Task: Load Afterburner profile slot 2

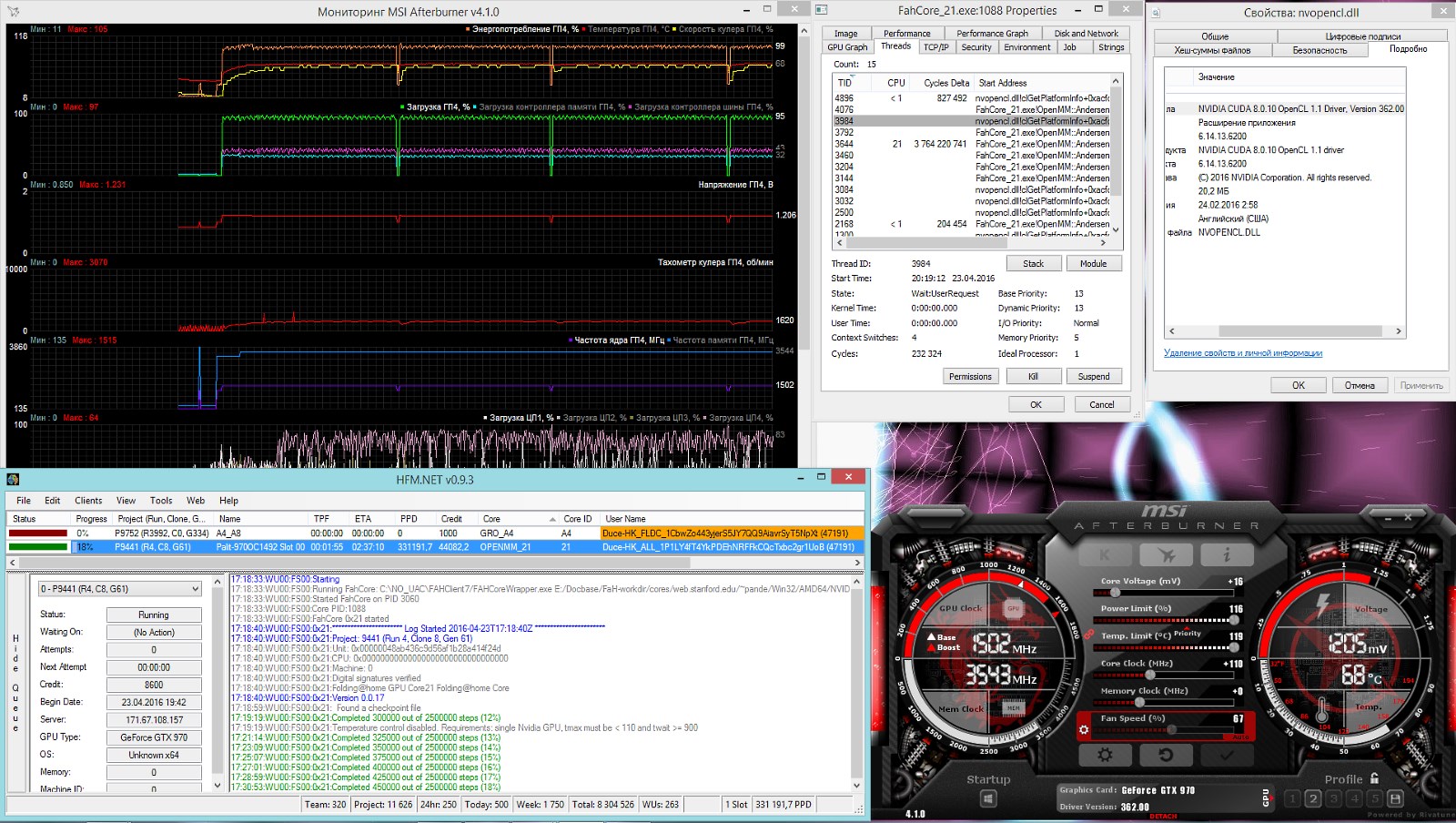Action: (1313, 798)
